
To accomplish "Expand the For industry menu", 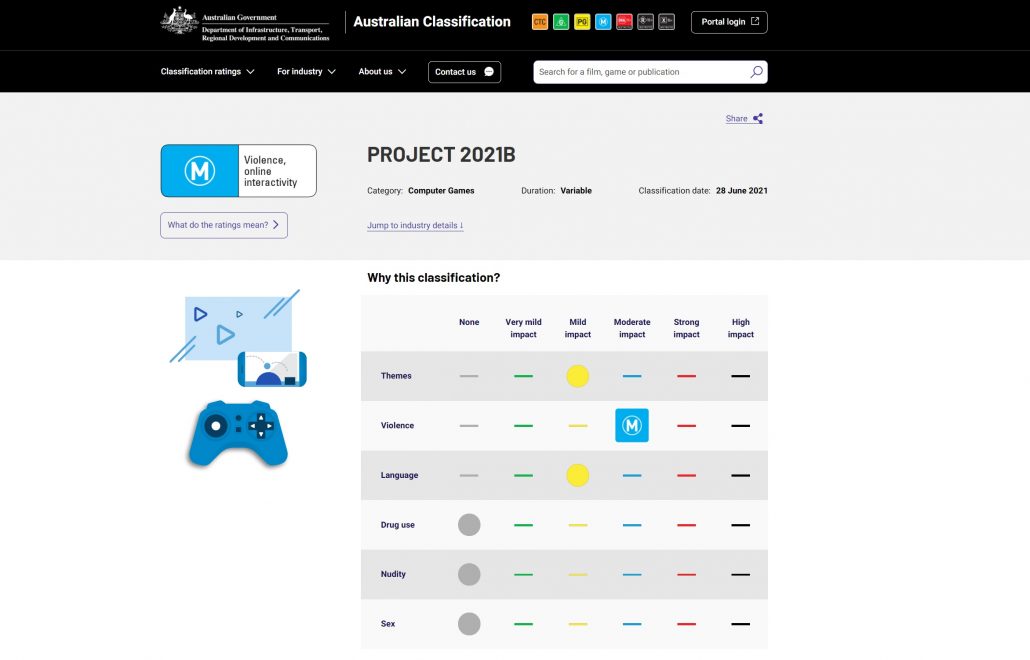I will pyautogui.click(x=306, y=72).
